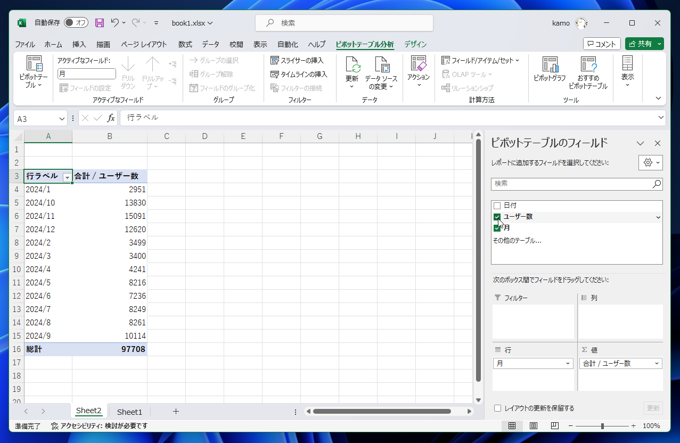The height and width of the screenshot is (443, 680).
Task: Open the Actions ribbon menu
Action: click(x=418, y=72)
